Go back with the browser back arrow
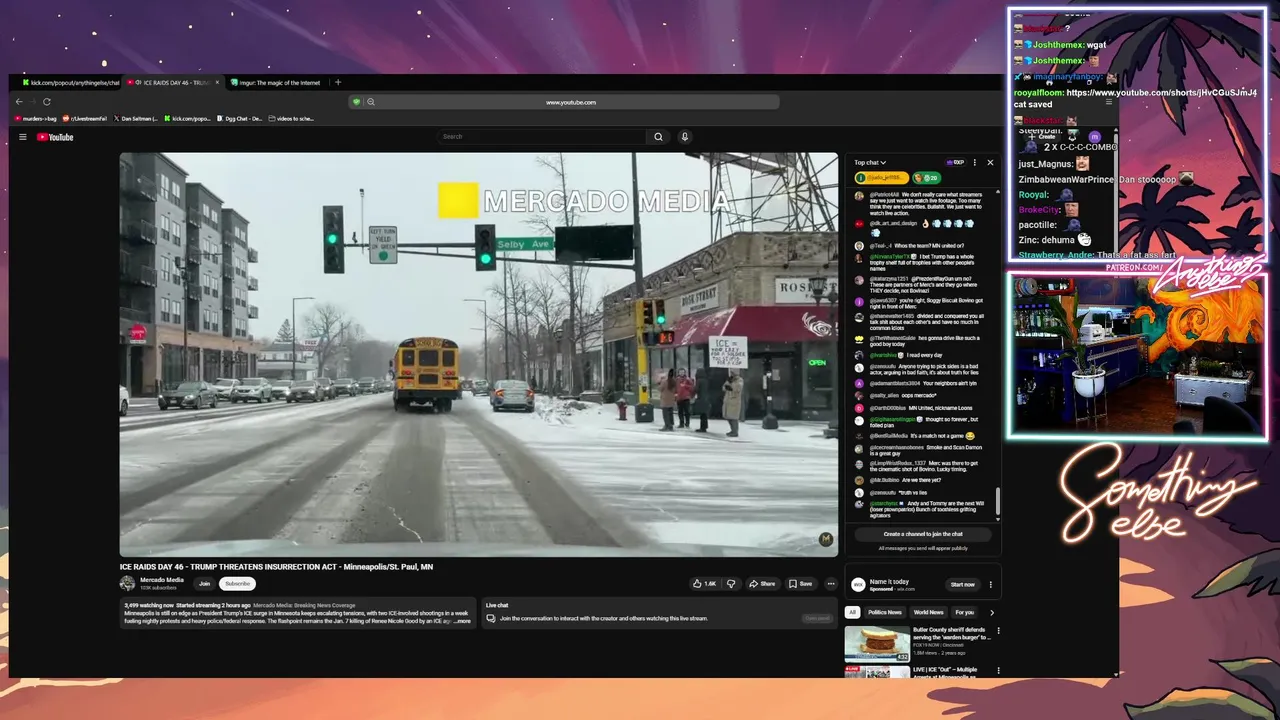This screenshot has width=1280, height=720. coord(19,101)
